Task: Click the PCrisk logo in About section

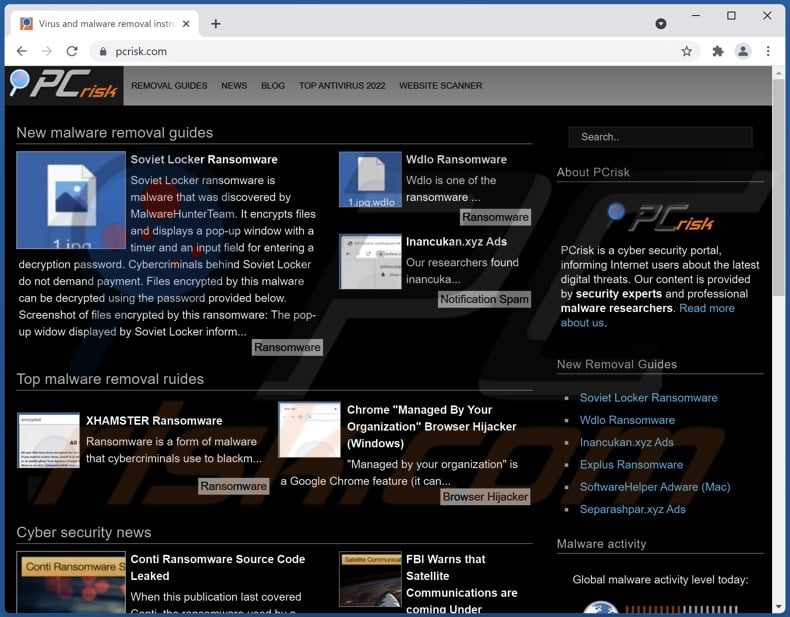Action: pyautogui.click(x=660, y=218)
